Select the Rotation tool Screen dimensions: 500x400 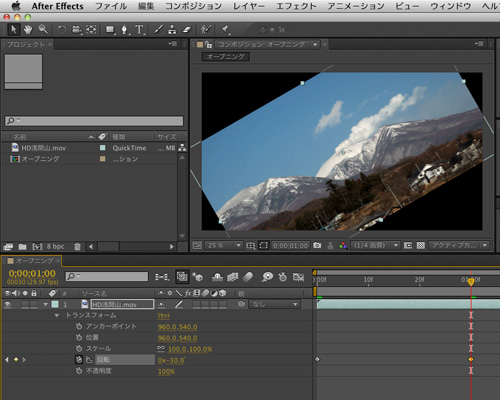click(62, 30)
